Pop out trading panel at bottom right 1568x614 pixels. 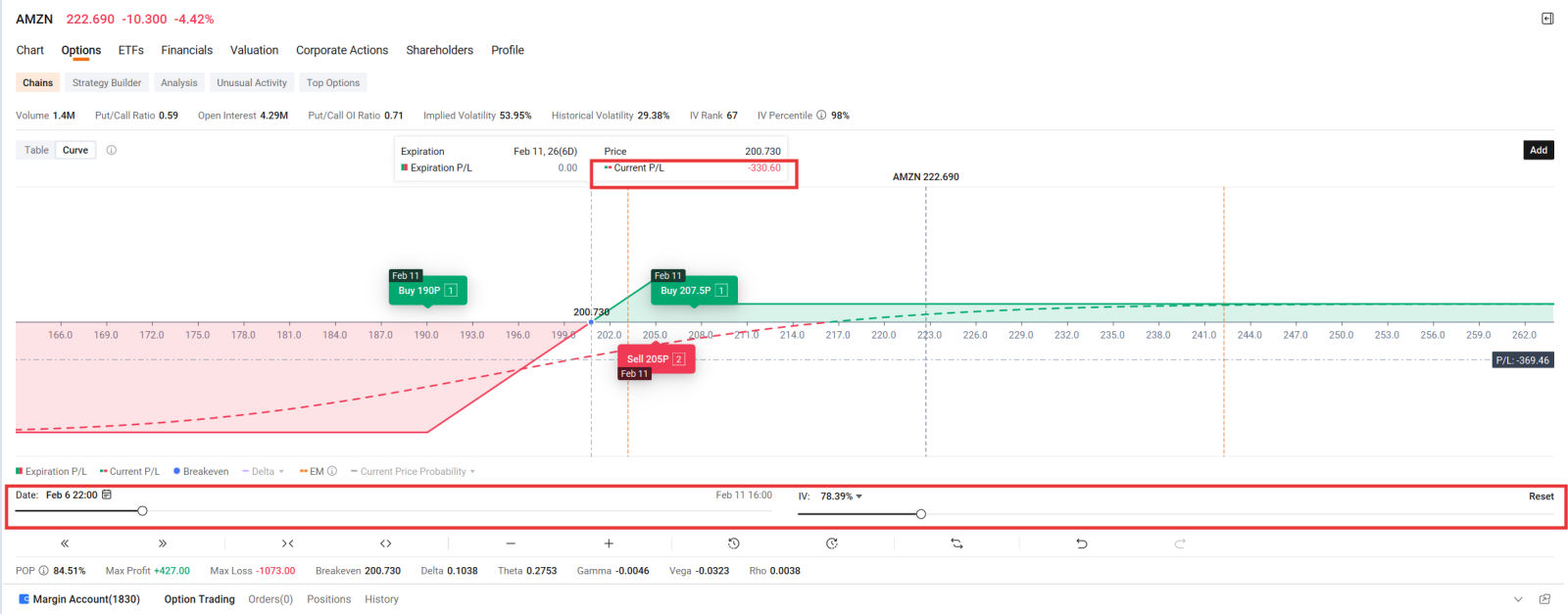1545,599
